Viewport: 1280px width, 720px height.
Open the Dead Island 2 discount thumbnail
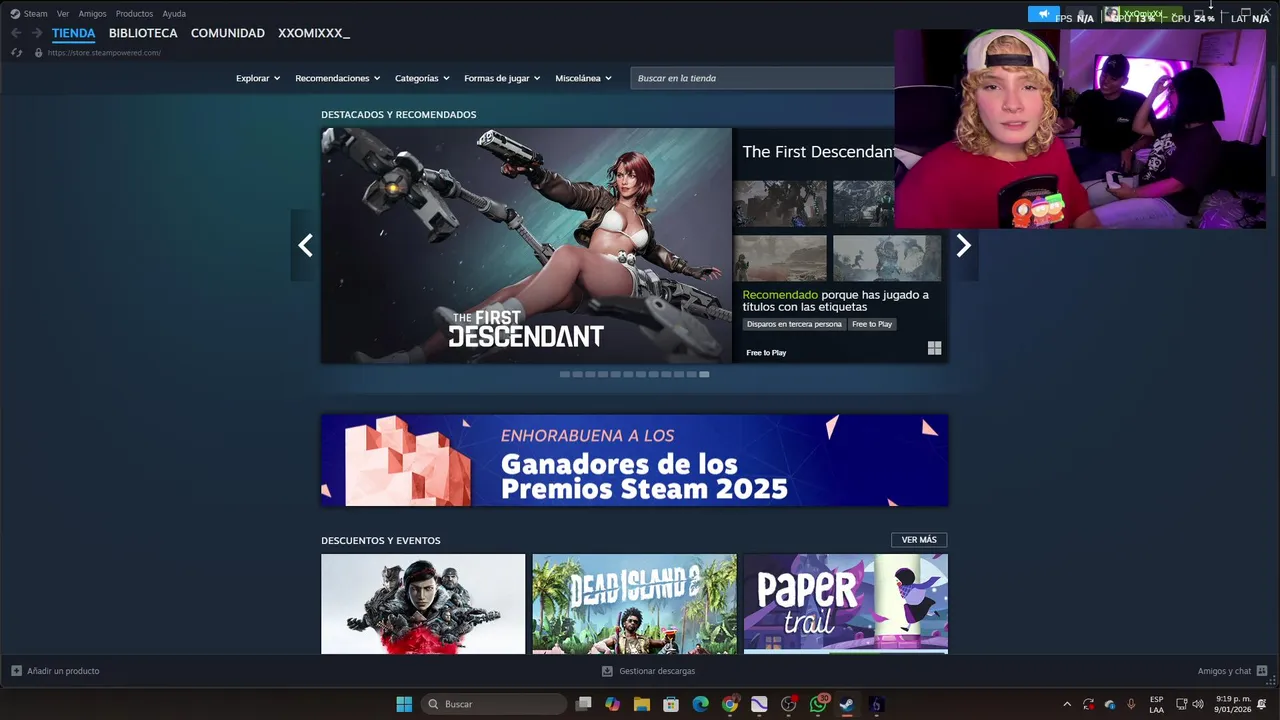(x=634, y=604)
